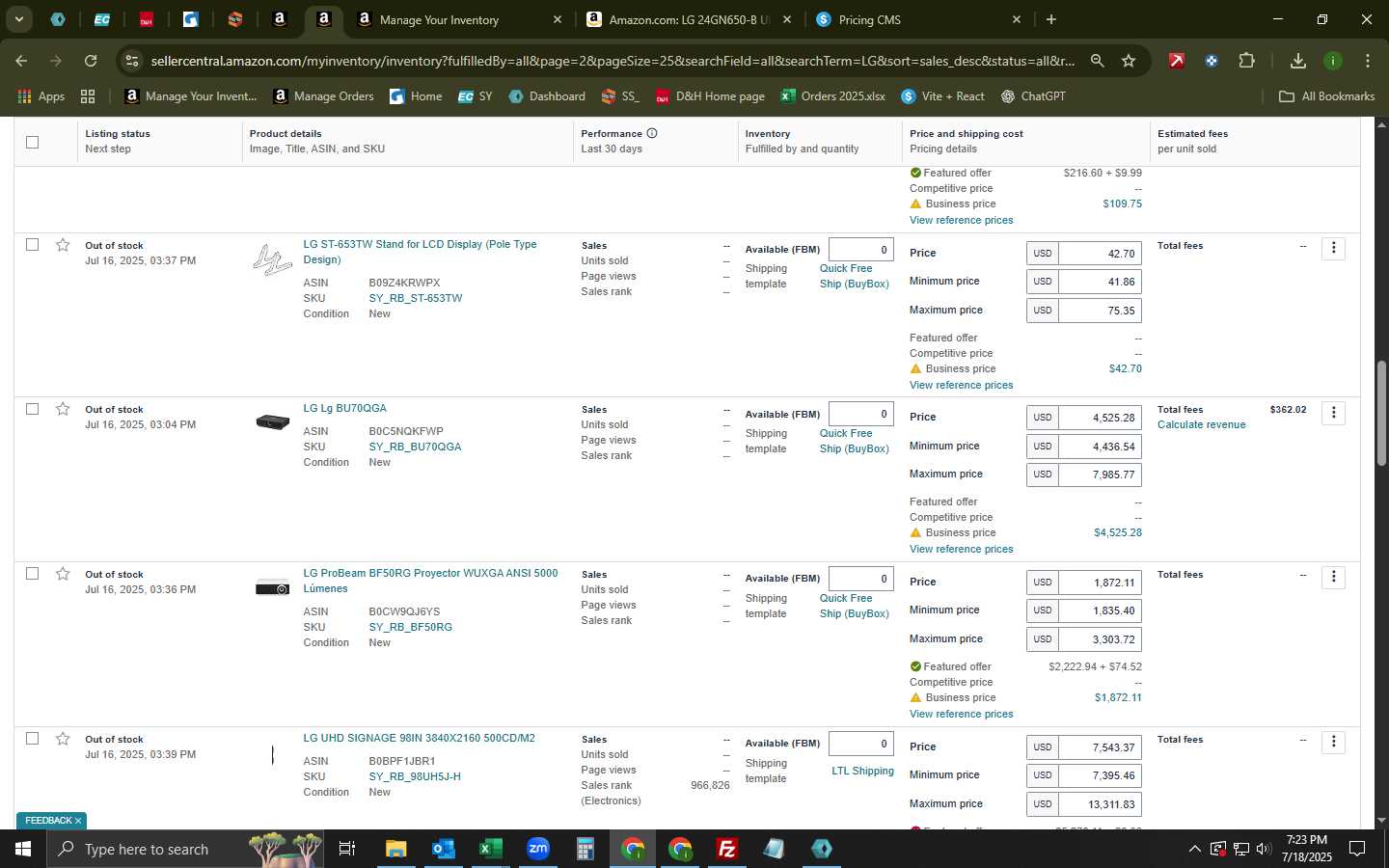Favorite the LG BU70QGA listing star
Viewport: 1389px width, 868px height.
point(63,409)
